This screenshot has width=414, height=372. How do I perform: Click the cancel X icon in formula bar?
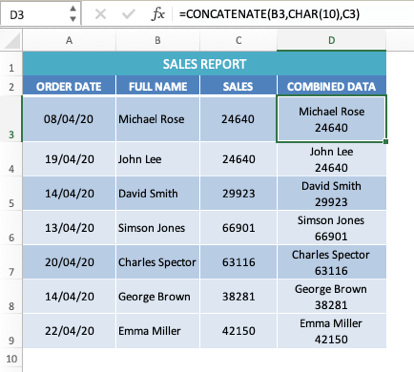coord(100,14)
